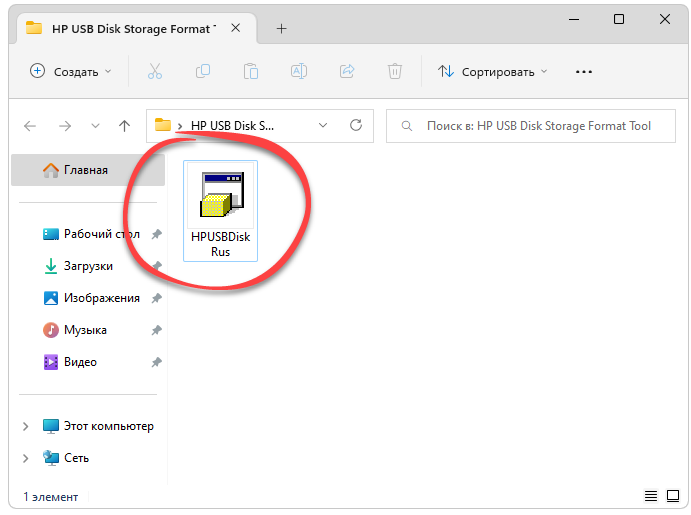The image size is (691, 515).
Task: Click the breadcrumb chevron after folder icon
Action: point(180,127)
